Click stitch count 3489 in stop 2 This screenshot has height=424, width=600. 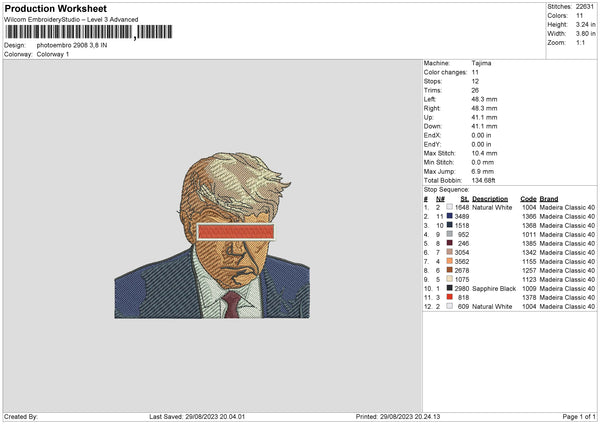click(x=462, y=217)
